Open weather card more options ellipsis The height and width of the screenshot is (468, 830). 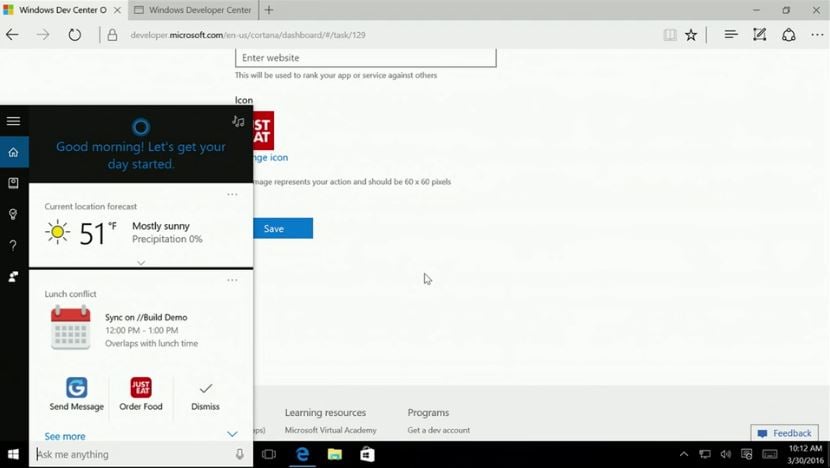[232, 194]
